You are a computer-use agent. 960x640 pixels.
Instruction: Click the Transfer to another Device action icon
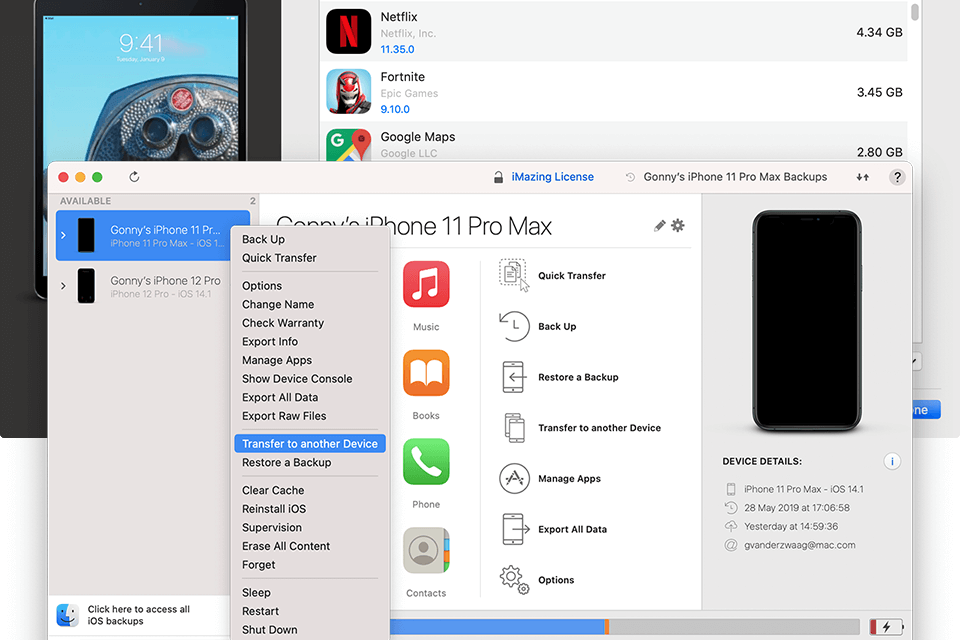514,427
